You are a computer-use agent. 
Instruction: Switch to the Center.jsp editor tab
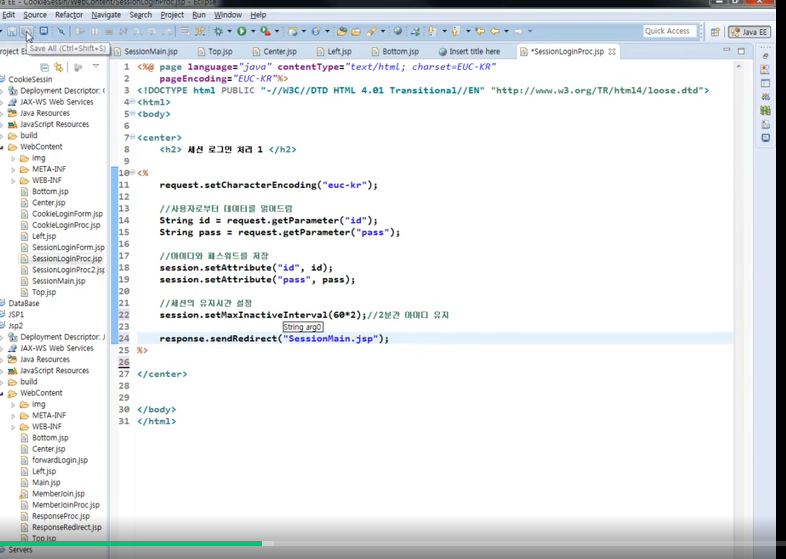[x=275, y=51]
